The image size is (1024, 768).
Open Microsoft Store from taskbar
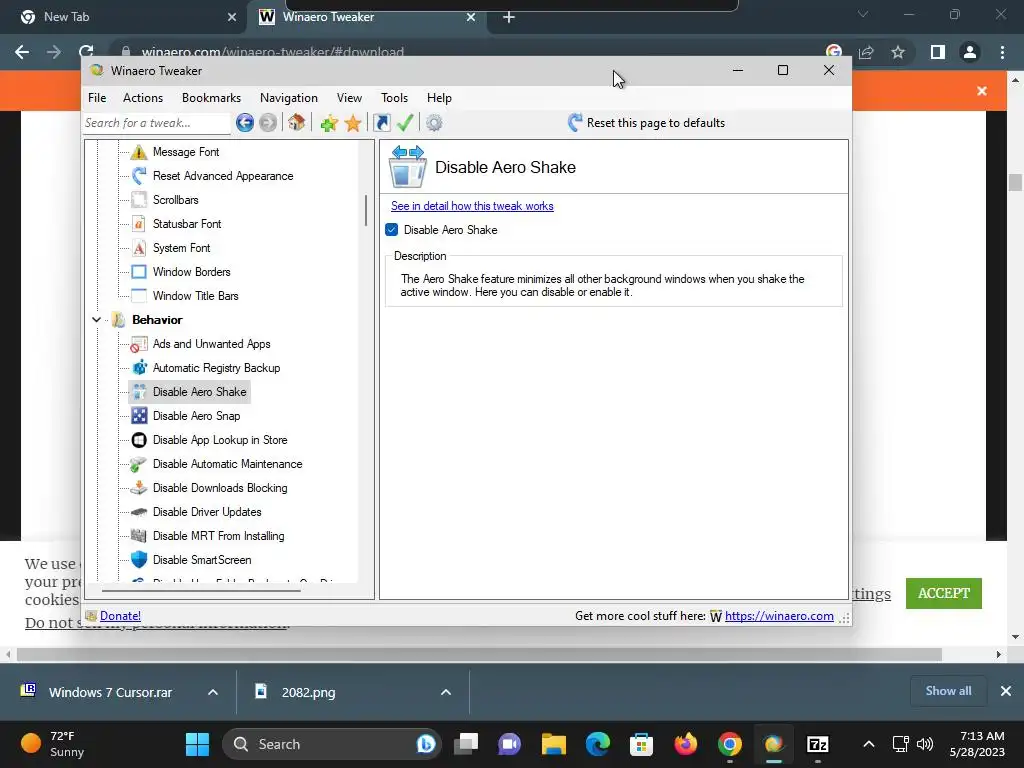coord(641,744)
